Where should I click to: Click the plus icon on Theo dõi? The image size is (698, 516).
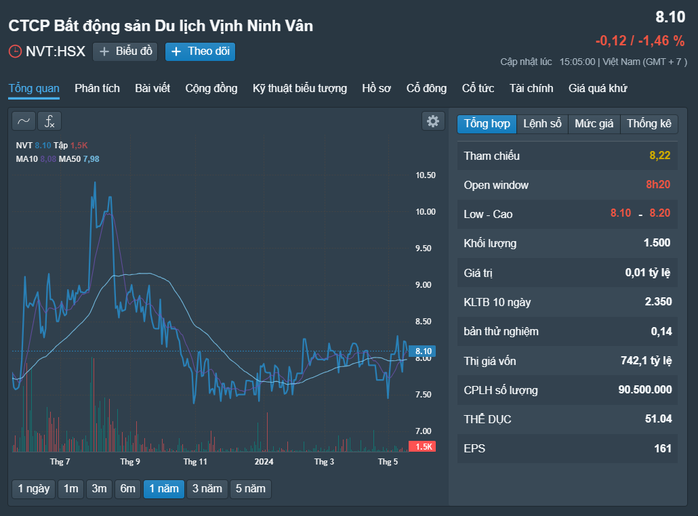coord(176,52)
